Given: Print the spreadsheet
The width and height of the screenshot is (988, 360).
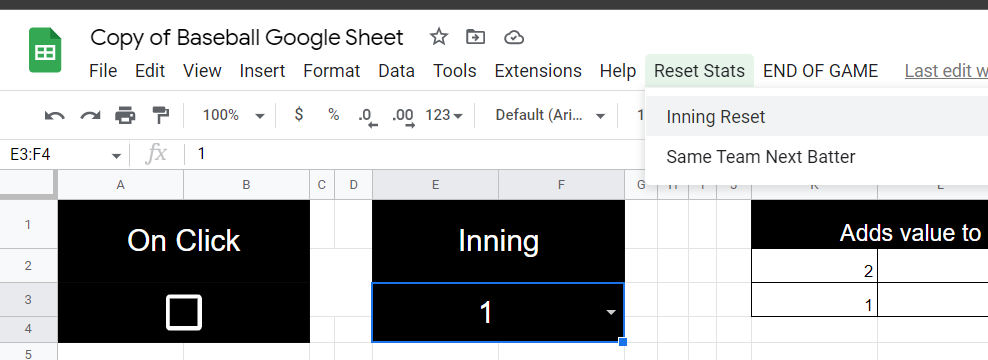Looking at the screenshot, I should 125,115.
